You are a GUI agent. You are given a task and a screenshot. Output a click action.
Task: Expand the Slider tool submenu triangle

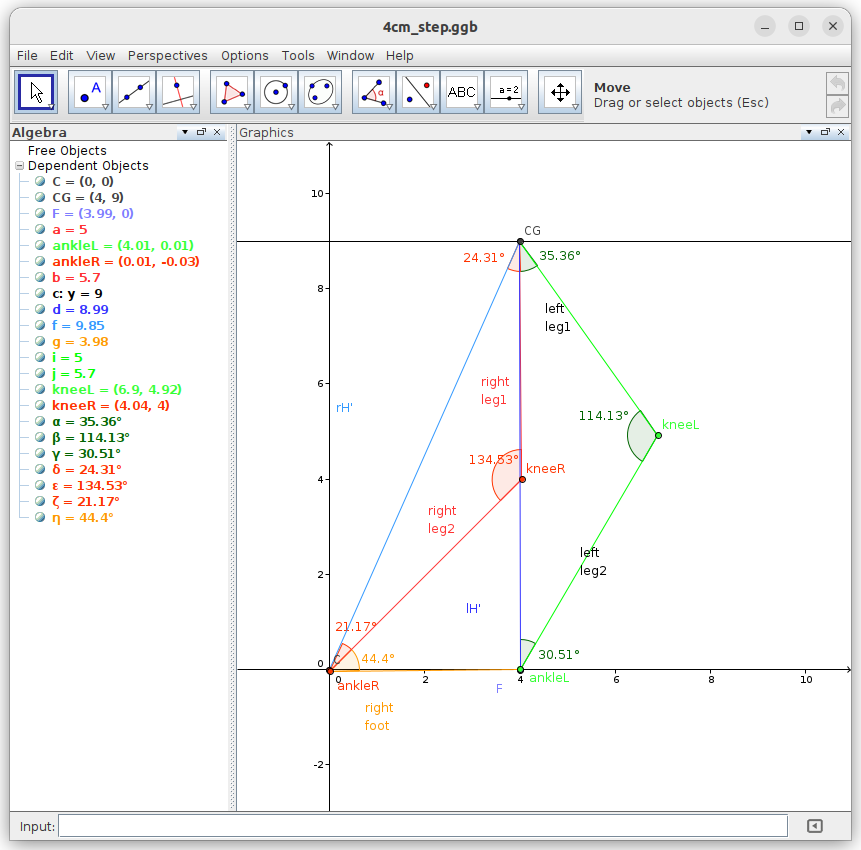[x=521, y=107]
